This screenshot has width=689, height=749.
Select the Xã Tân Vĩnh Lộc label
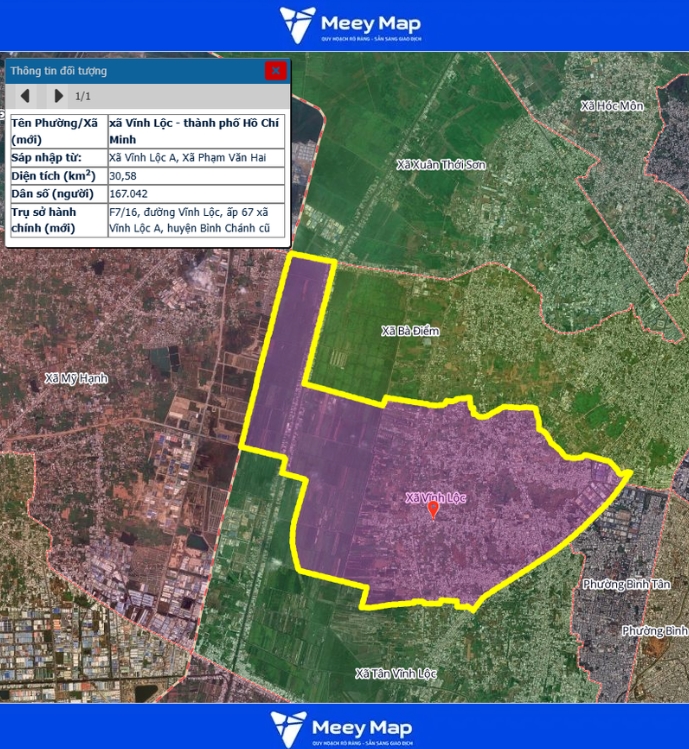coord(396,674)
